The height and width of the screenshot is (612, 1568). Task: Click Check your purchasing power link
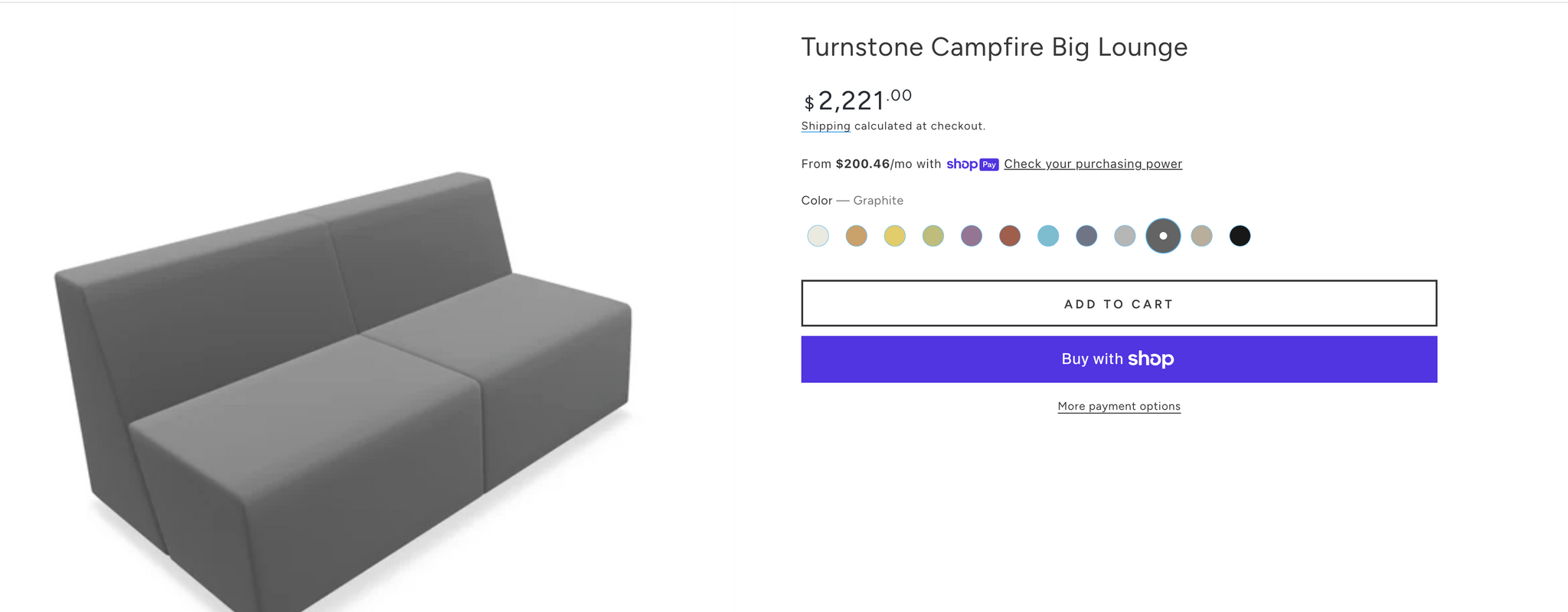click(x=1093, y=164)
